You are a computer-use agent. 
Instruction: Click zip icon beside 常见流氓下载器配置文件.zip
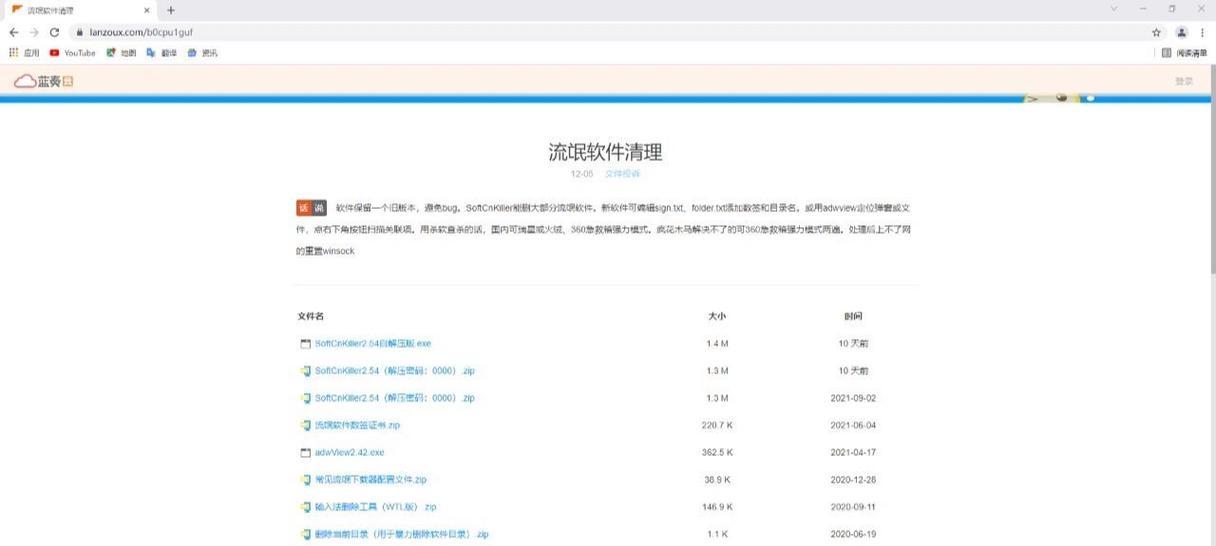306,480
